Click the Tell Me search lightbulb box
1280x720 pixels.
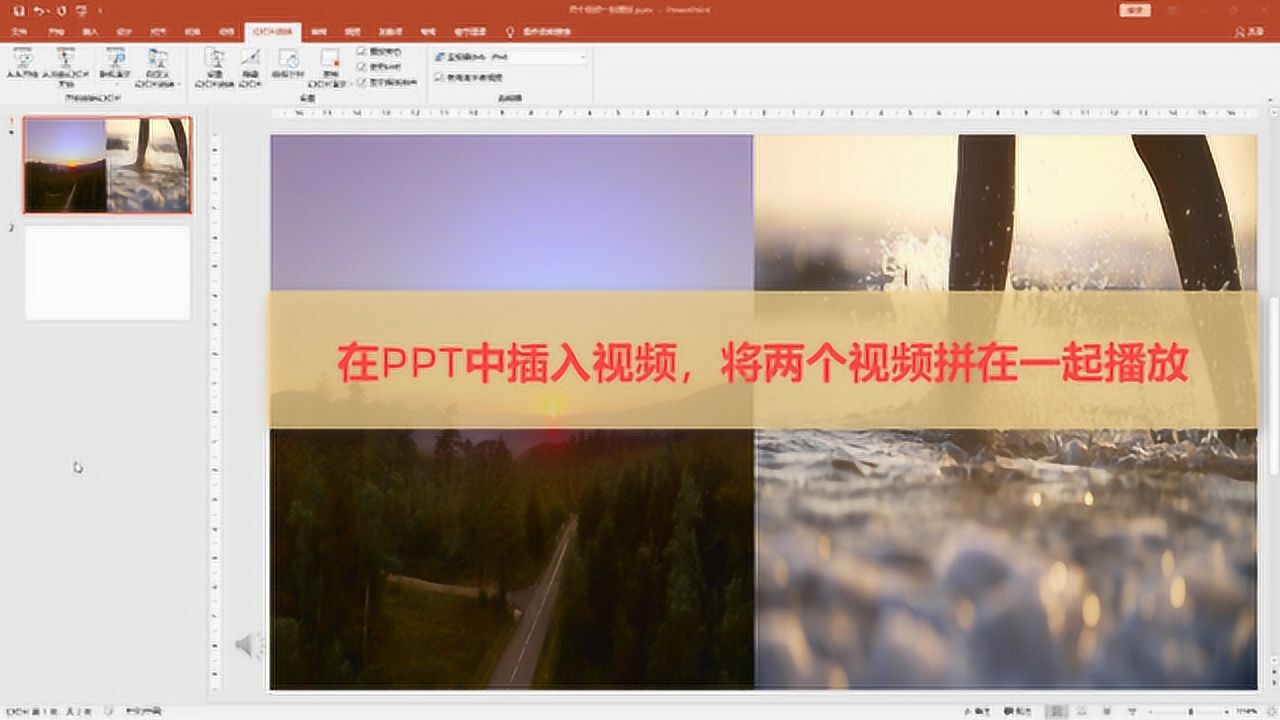[x=540, y=32]
